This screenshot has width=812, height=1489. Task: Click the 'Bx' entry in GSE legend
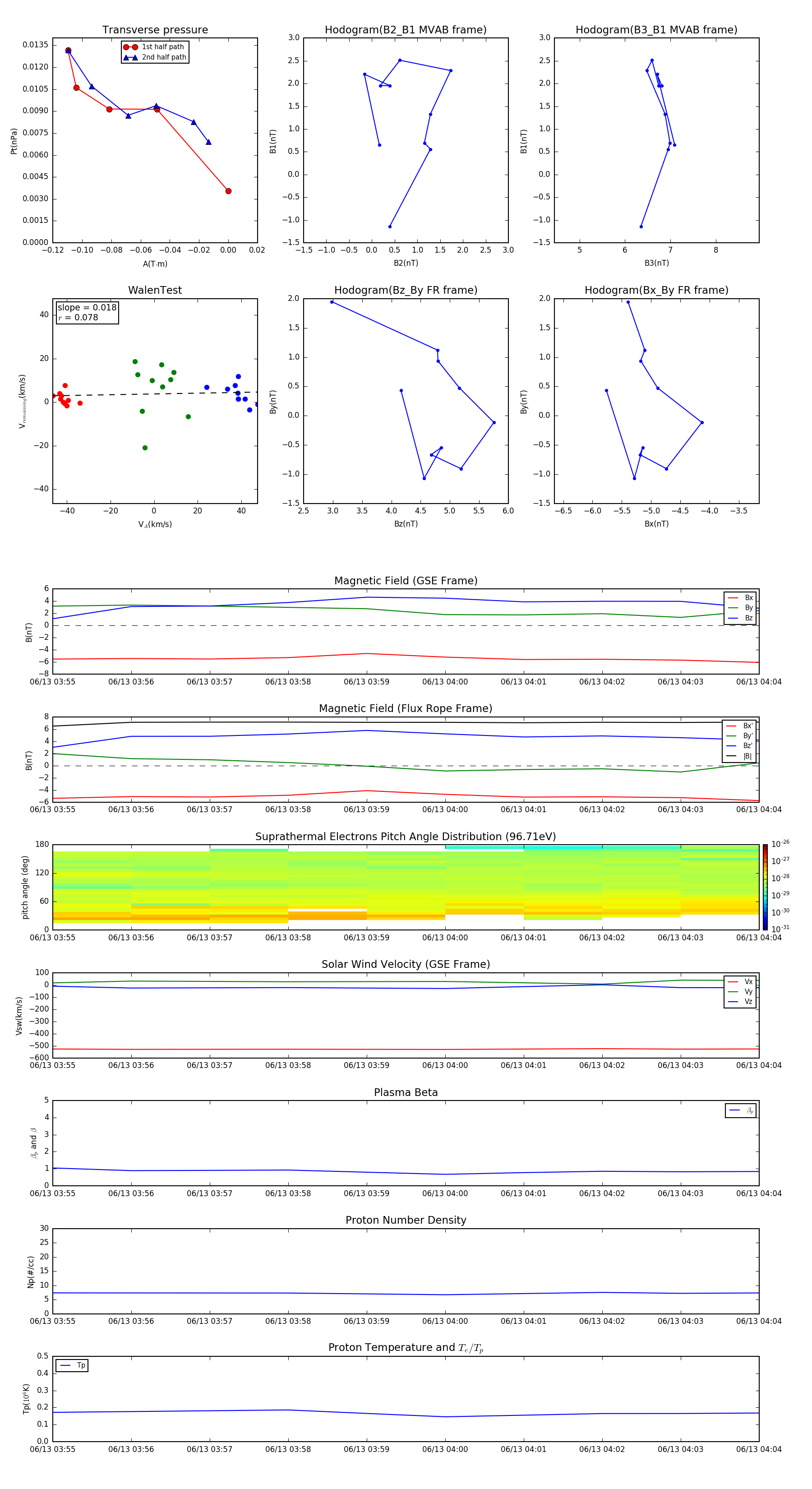pyautogui.click(x=740, y=598)
